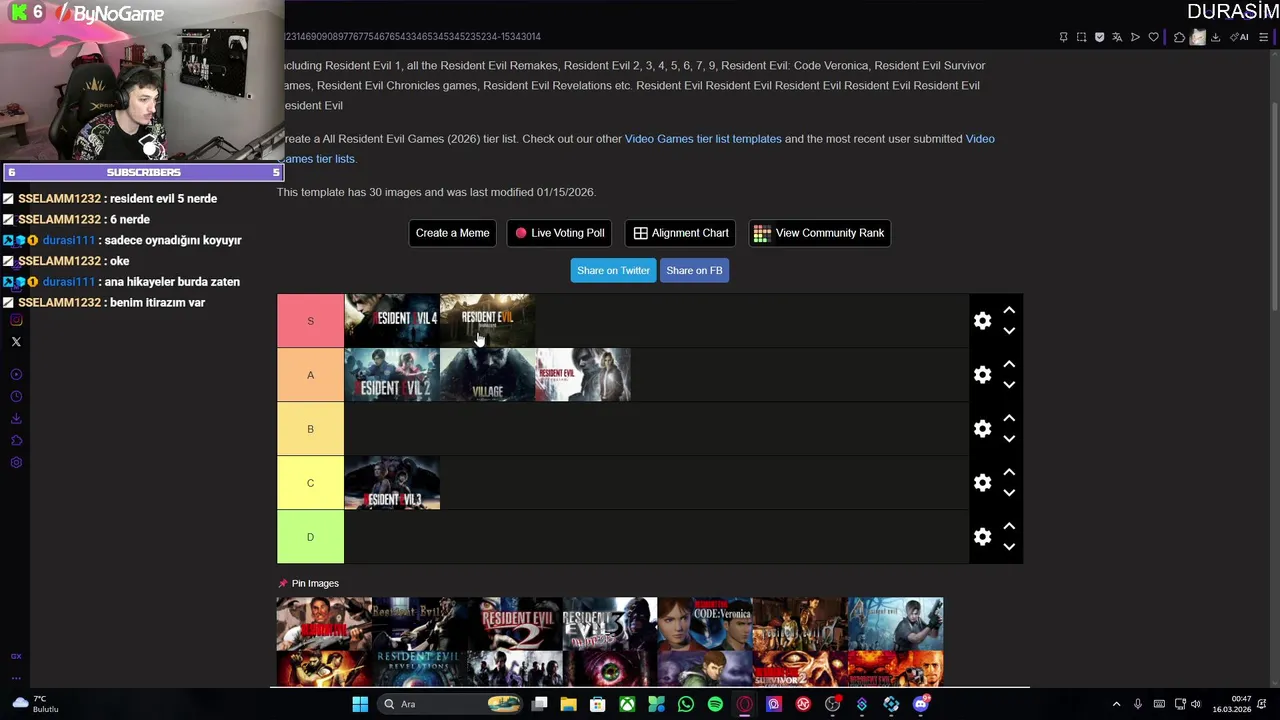Move D tier row down
Image resolution: width=1280 pixels, height=720 pixels.
click(1009, 547)
